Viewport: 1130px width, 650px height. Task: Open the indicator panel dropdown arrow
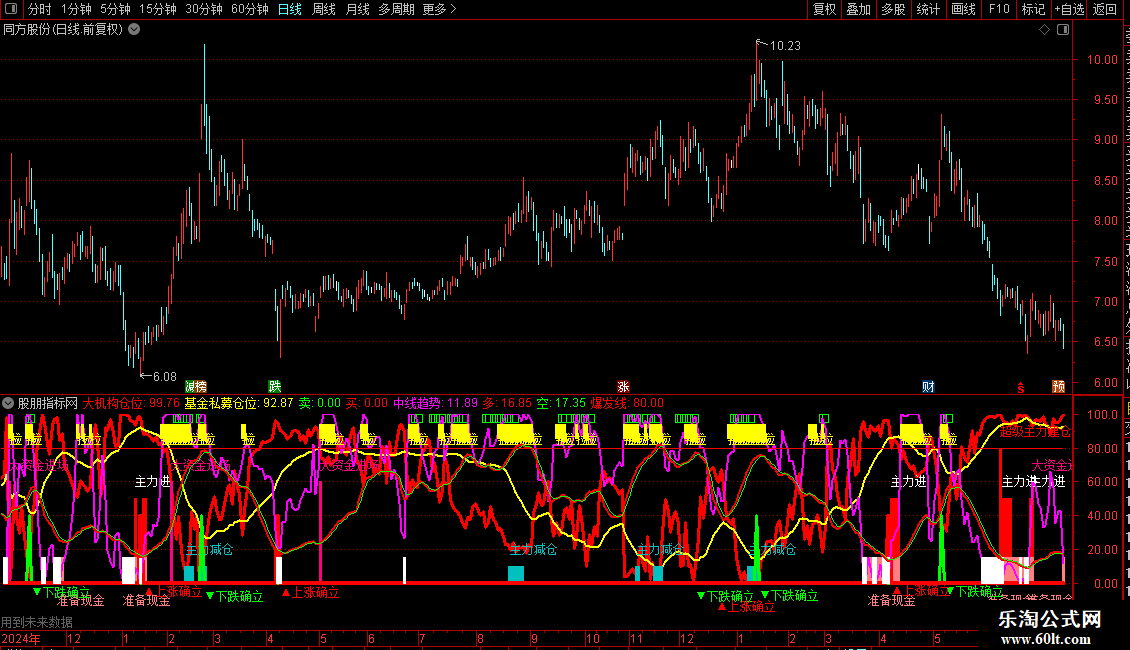(x=8, y=403)
